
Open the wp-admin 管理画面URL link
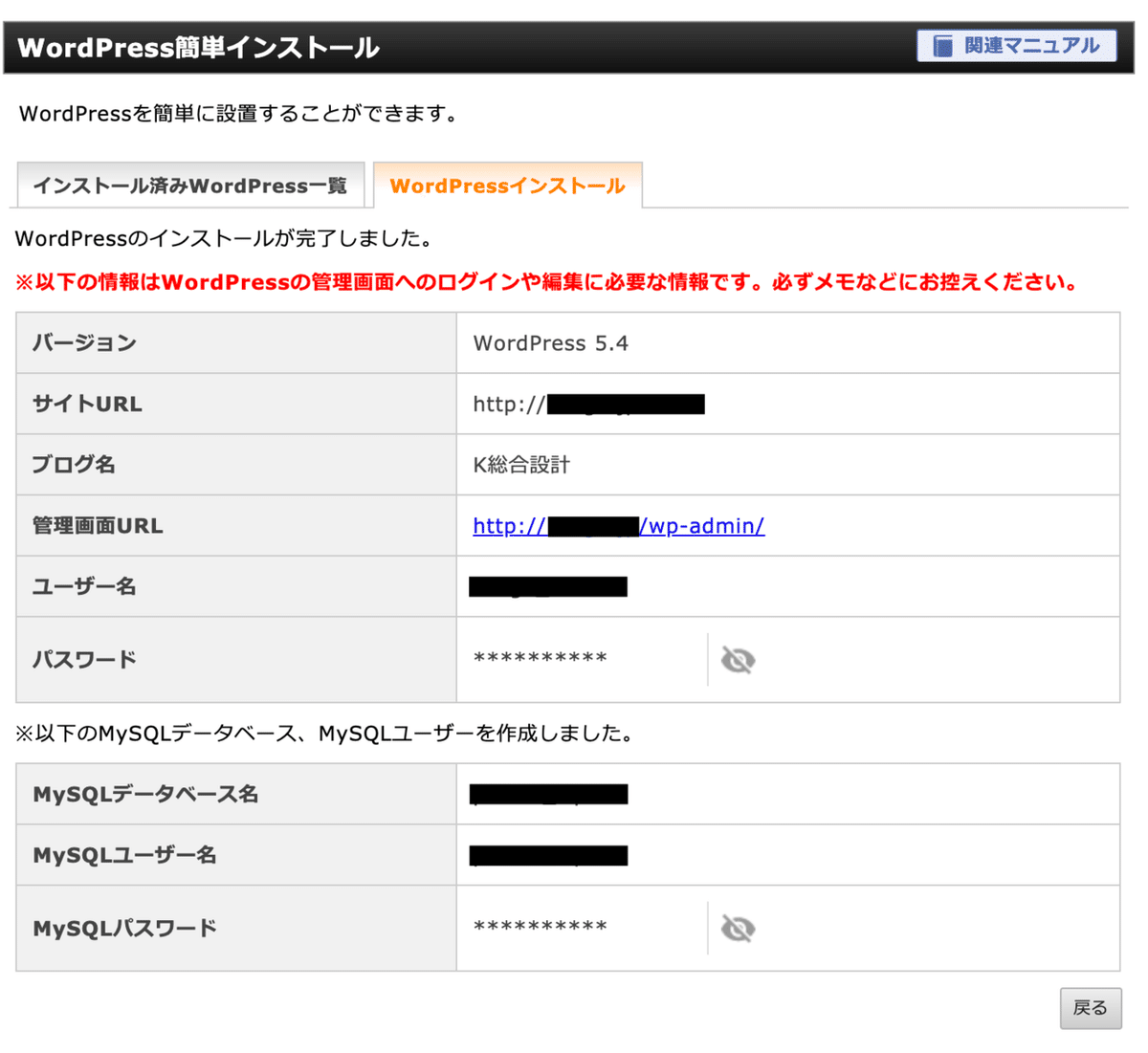pos(618,526)
